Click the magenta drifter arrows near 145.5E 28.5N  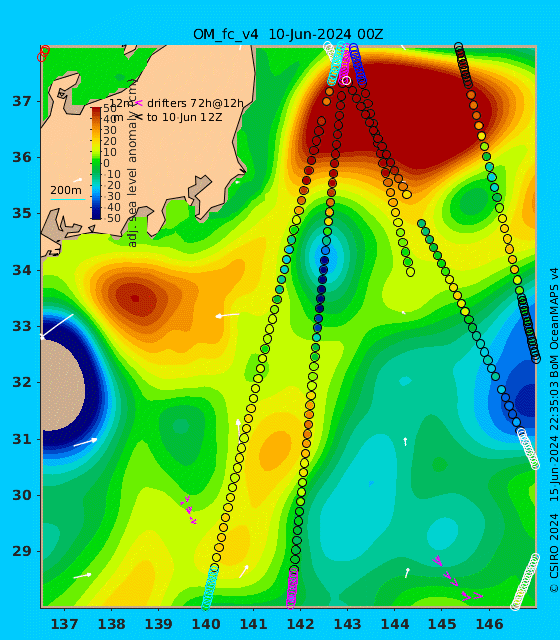pyautogui.click(x=458, y=578)
